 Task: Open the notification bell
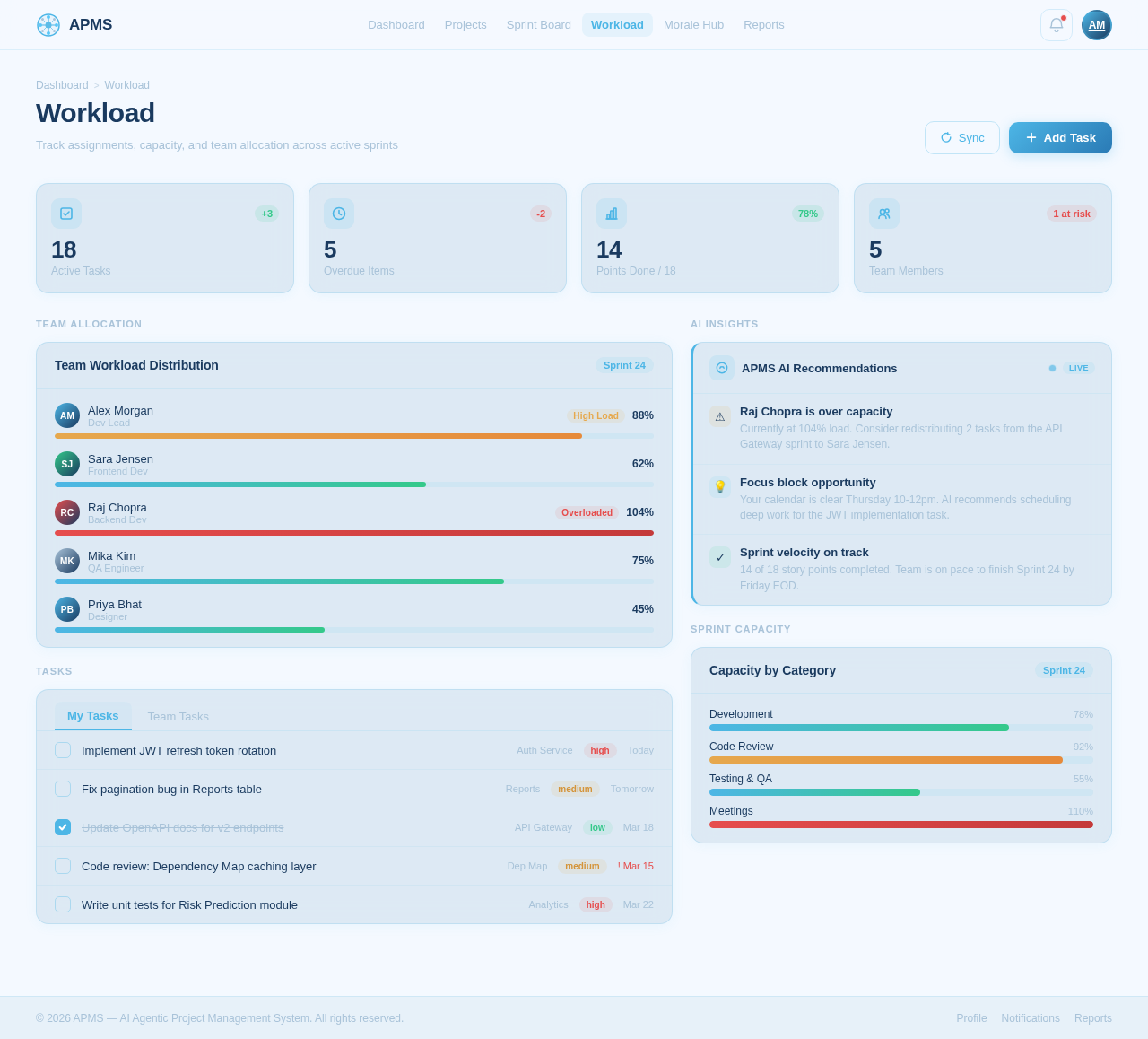pos(1056,24)
